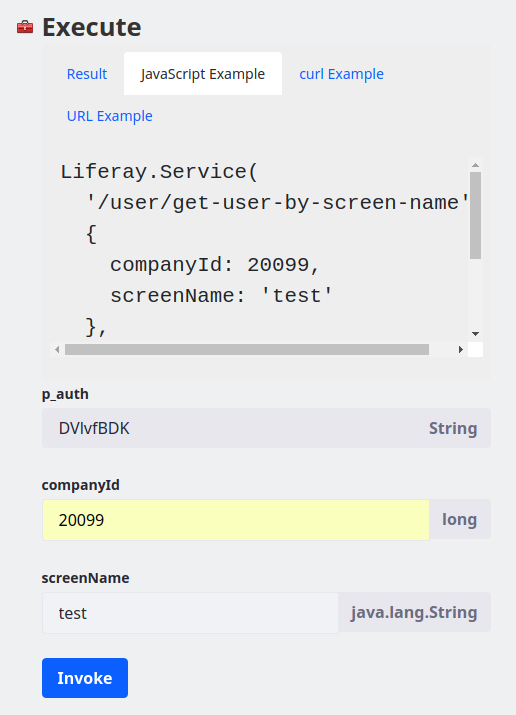
Task: Click the 'companyId: 20099,' code line
Action: tap(214, 264)
